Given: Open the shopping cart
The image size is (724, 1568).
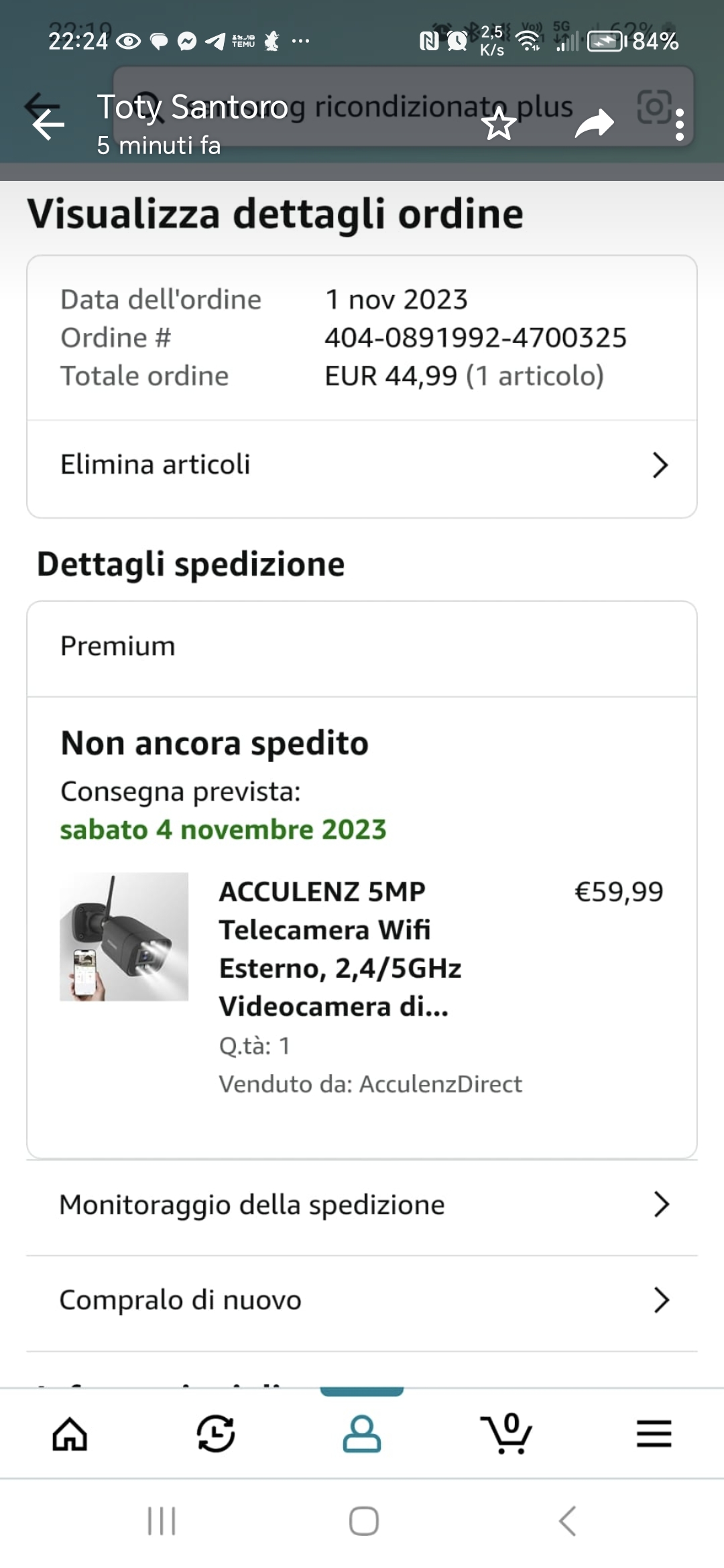Looking at the screenshot, I should pyautogui.click(x=507, y=1434).
